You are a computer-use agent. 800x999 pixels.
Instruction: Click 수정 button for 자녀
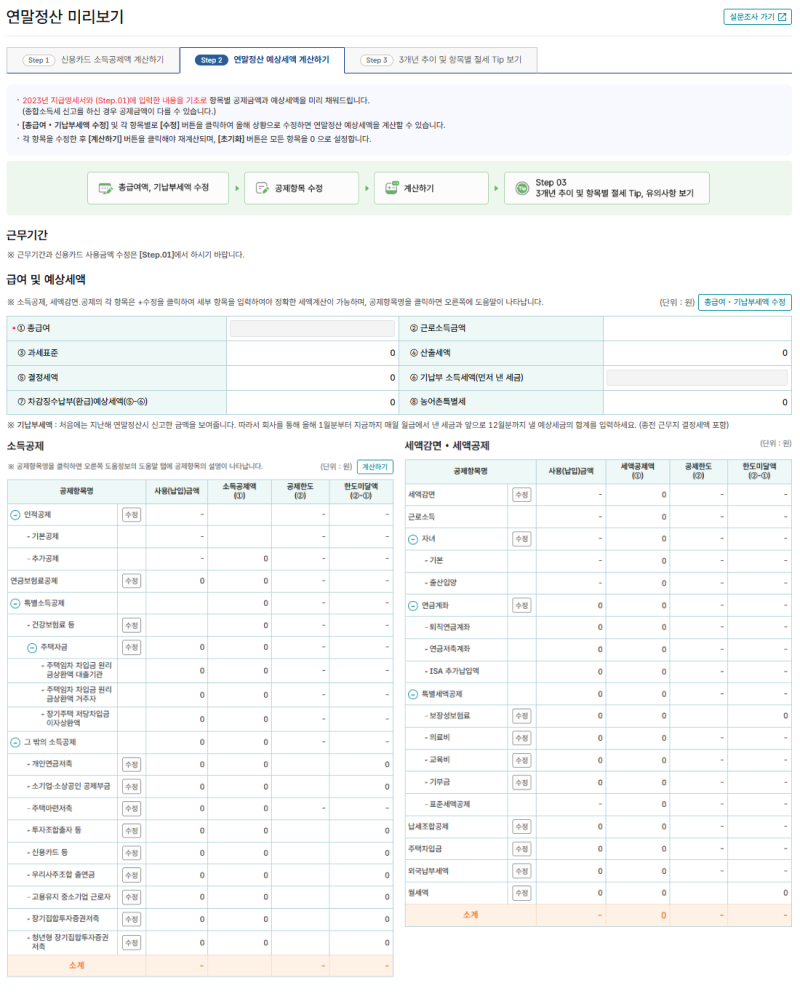(x=522, y=539)
